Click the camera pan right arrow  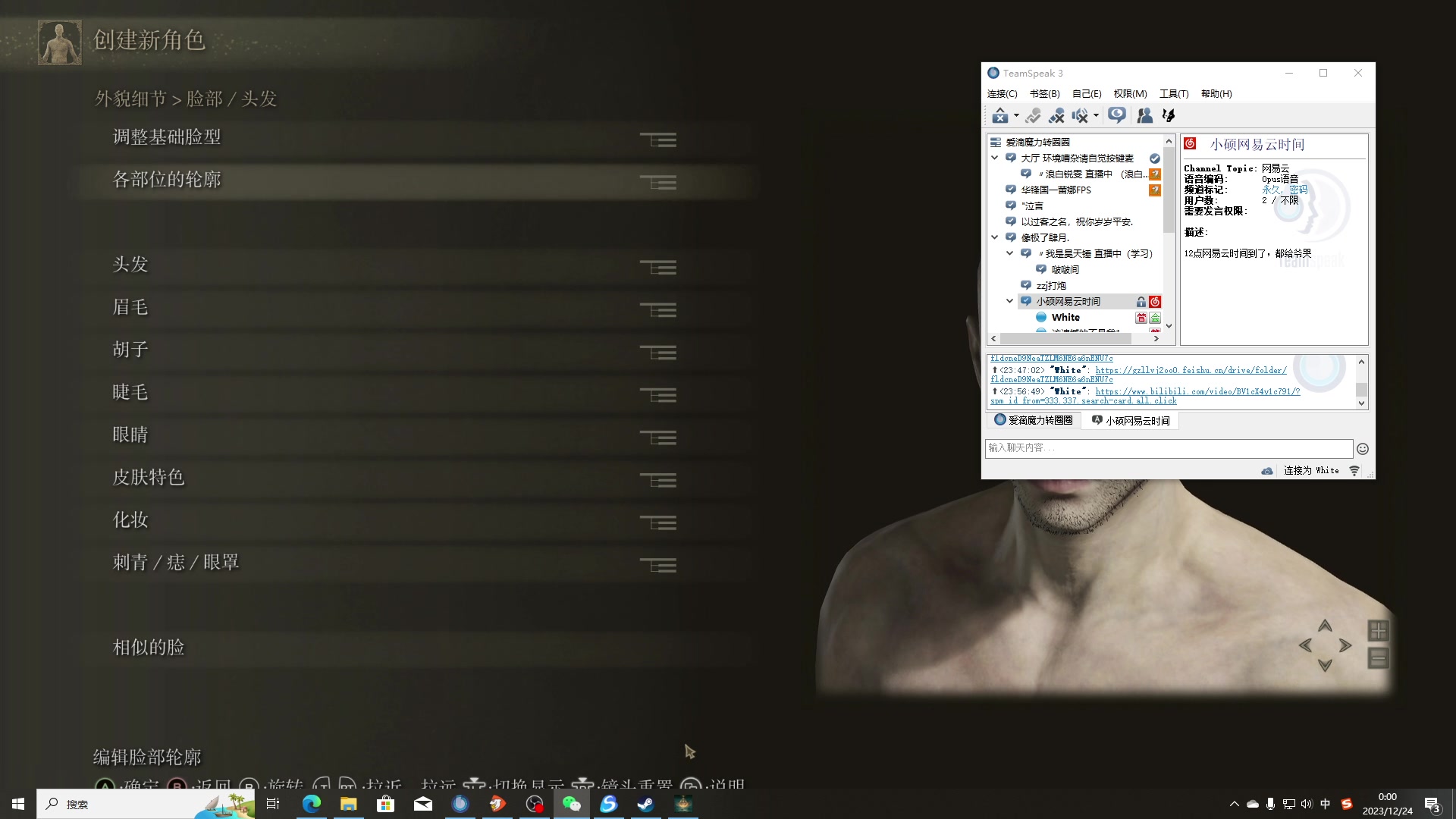point(1345,645)
